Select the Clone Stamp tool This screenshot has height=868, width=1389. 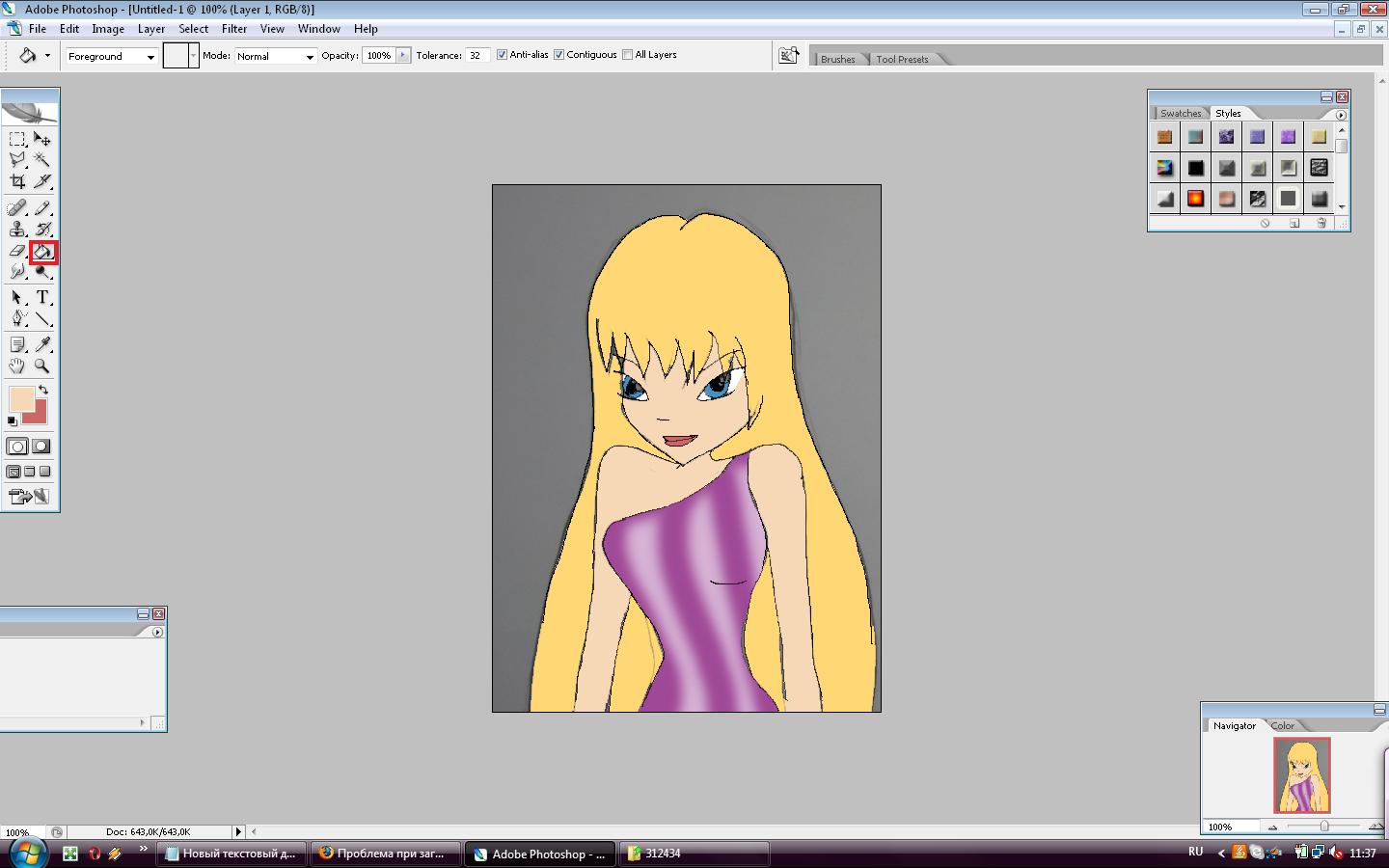[17, 230]
